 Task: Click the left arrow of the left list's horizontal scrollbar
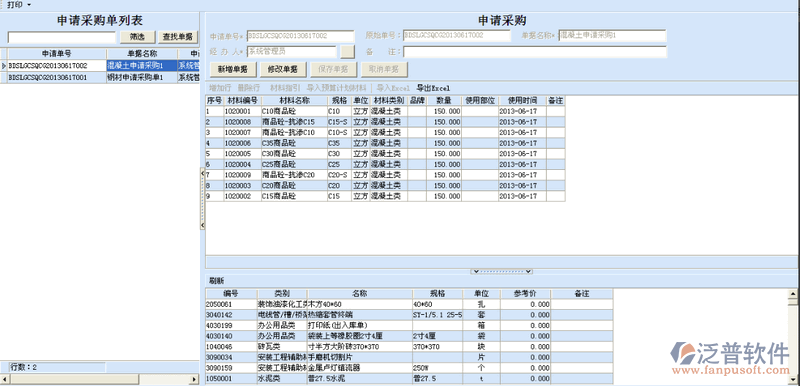point(5,380)
